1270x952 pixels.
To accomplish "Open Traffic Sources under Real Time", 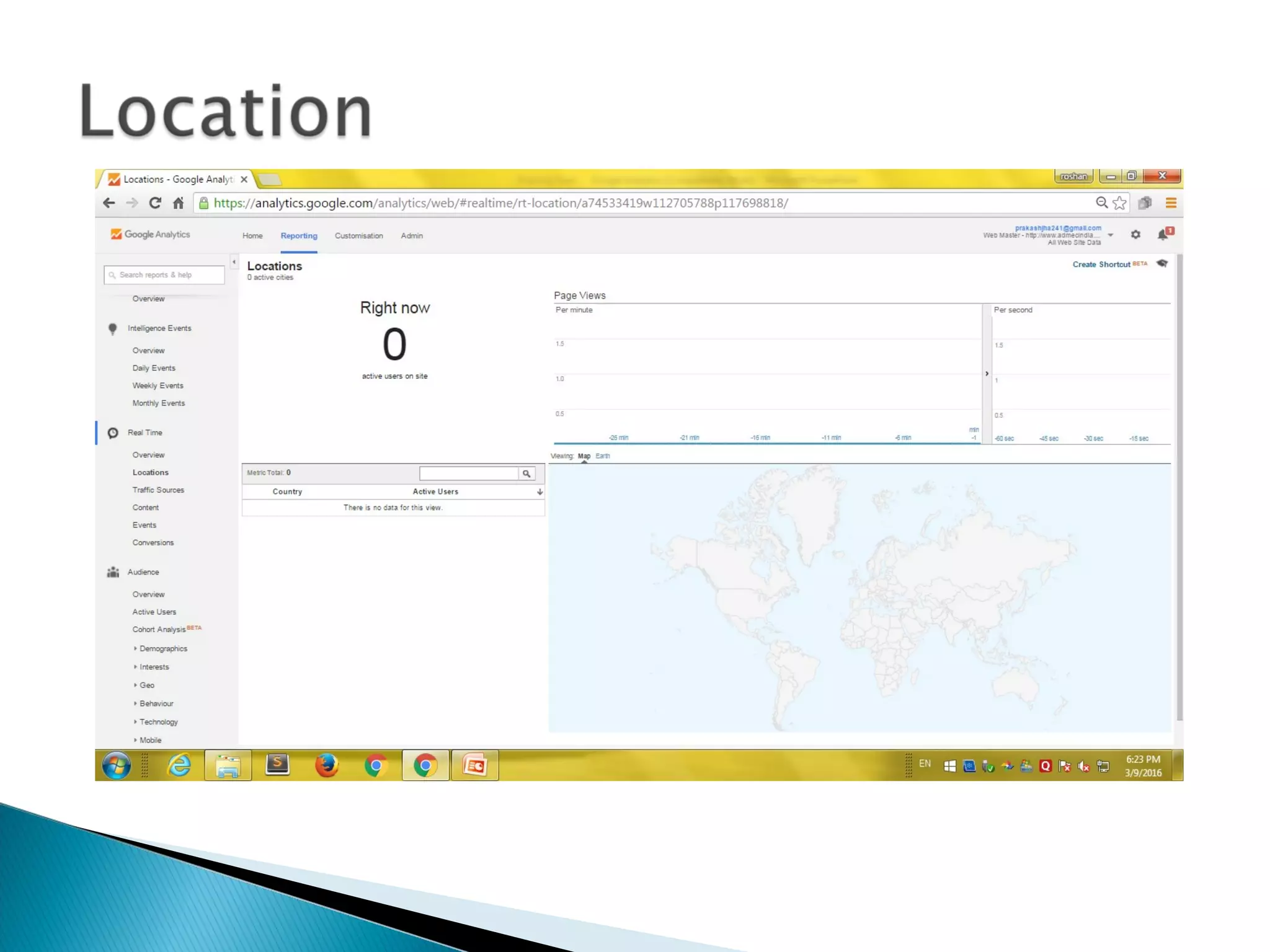I will click(158, 490).
